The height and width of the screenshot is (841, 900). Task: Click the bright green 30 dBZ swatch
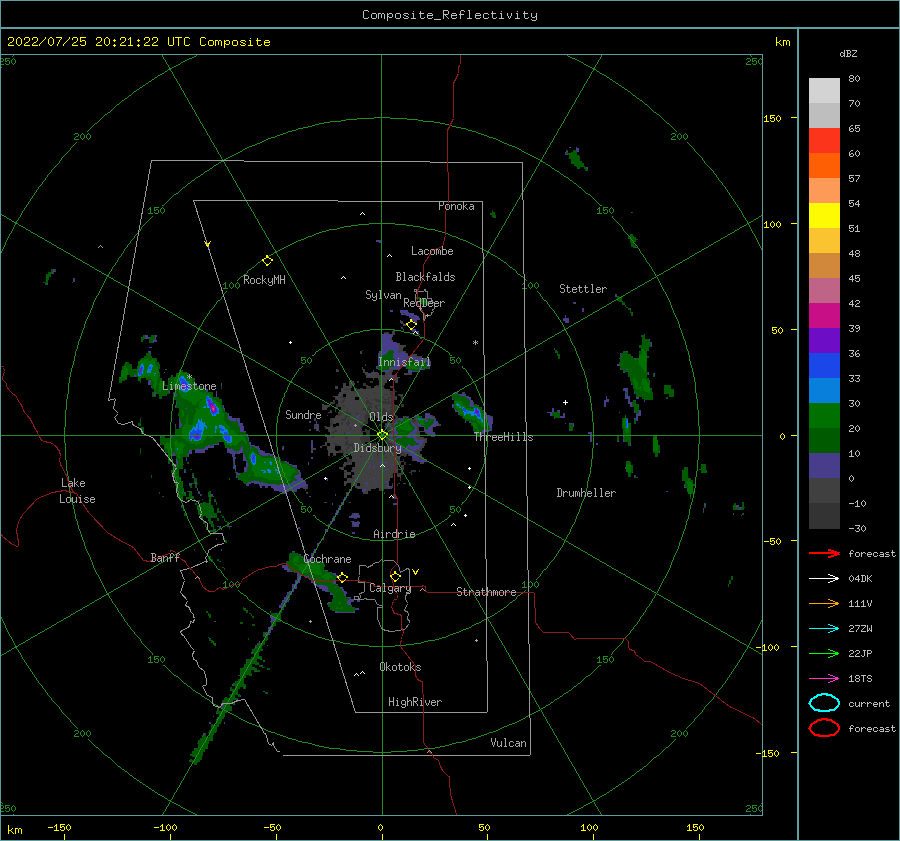click(x=824, y=416)
